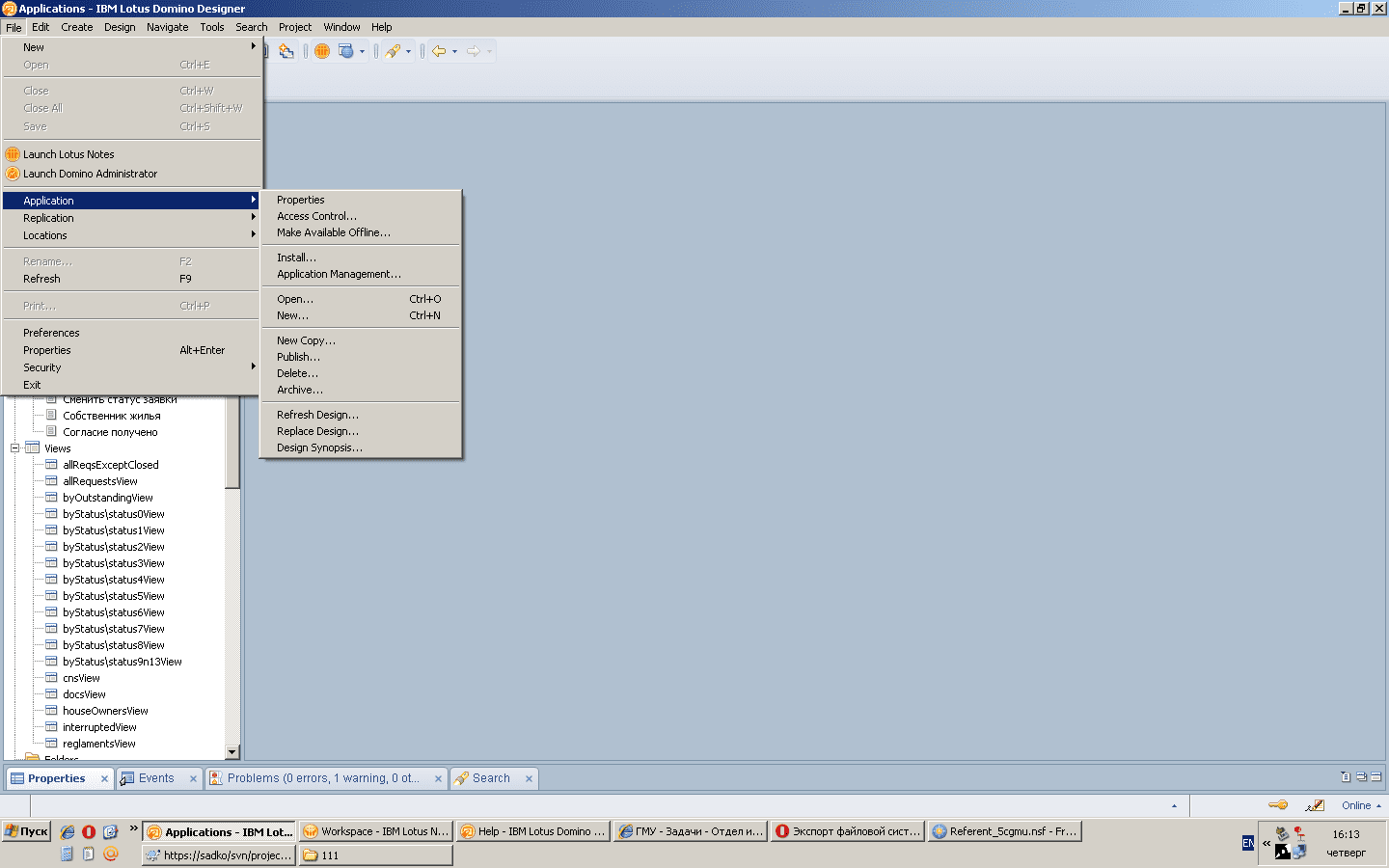Open the byOutstandingView view in tree
The image size is (1389, 868).
click(x=107, y=498)
